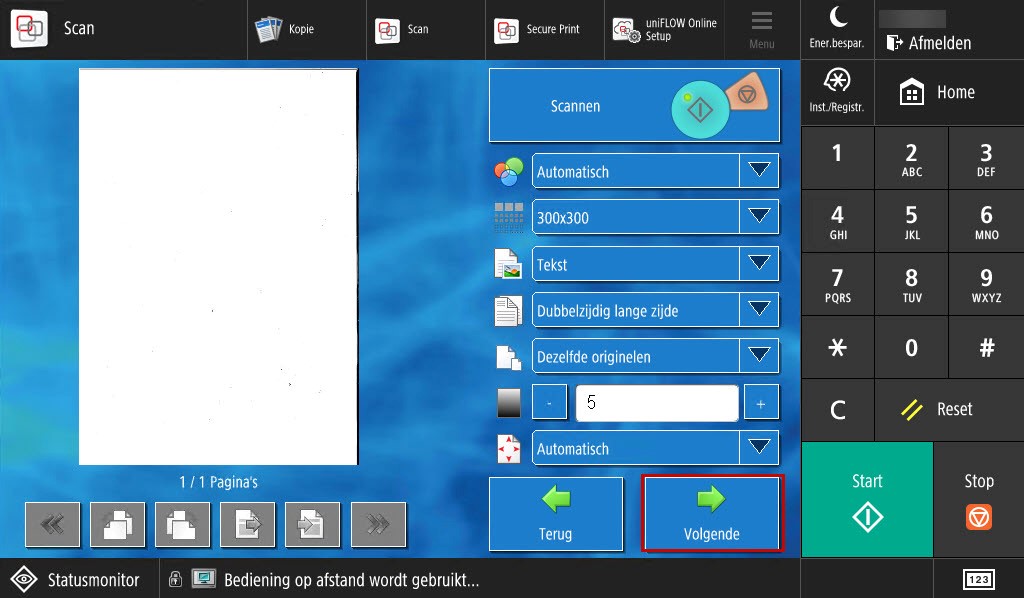Click the double-sided originals icon
Image resolution: width=1024 pixels, height=598 pixels.
point(507,310)
